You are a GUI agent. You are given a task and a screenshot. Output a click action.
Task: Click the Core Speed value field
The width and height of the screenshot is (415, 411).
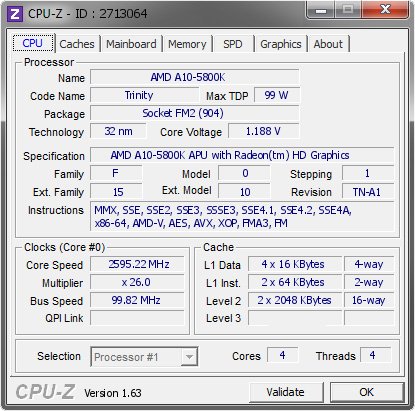[x=137, y=264]
